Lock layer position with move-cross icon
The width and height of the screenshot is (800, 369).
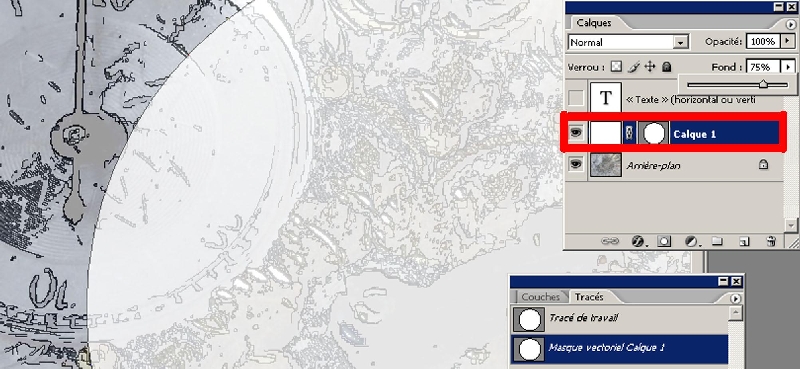click(649, 67)
